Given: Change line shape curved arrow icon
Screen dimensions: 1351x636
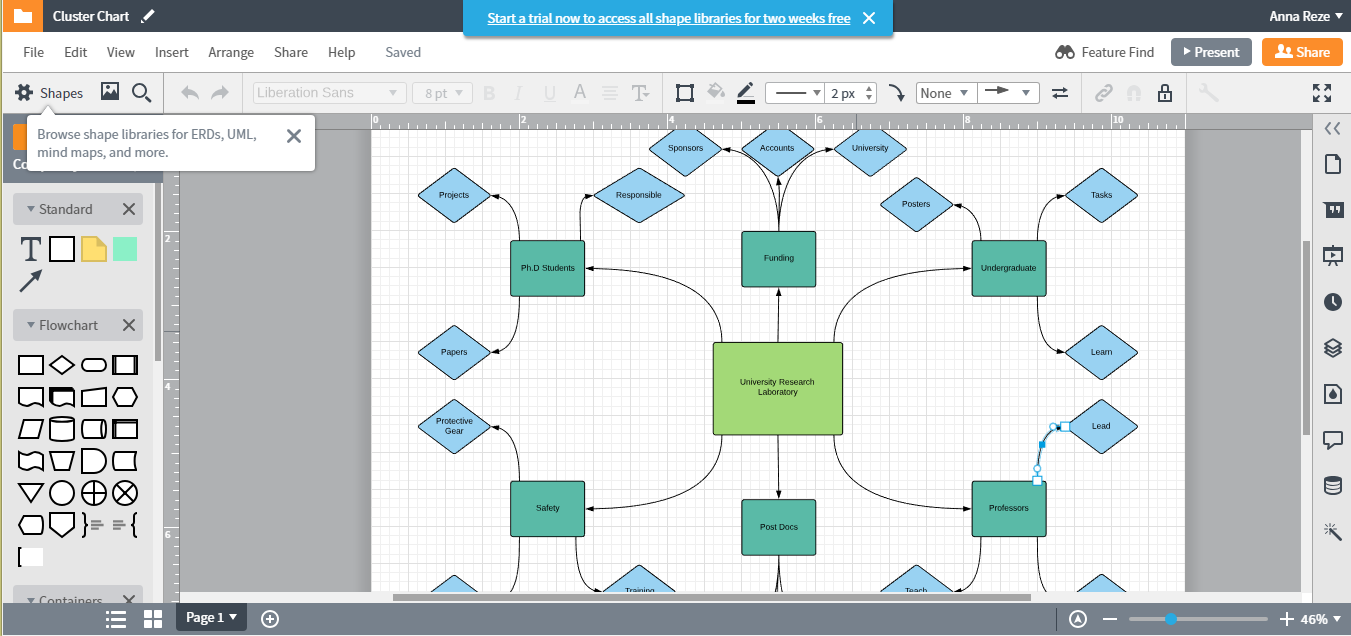Looking at the screenshot, I should pos(896,93).
